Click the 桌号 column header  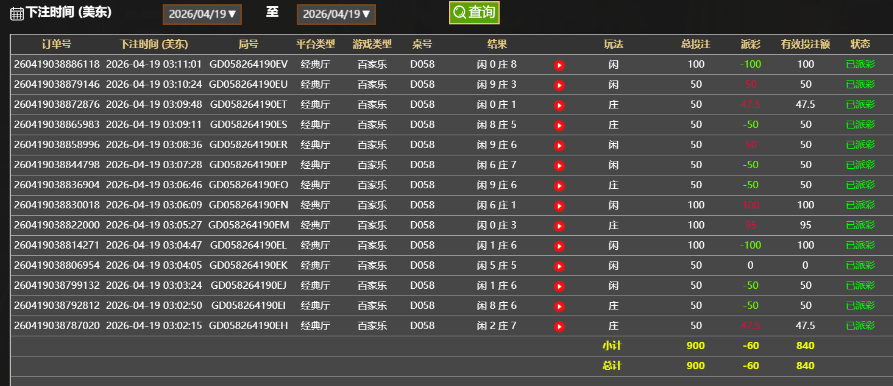[x=422, y=44]
